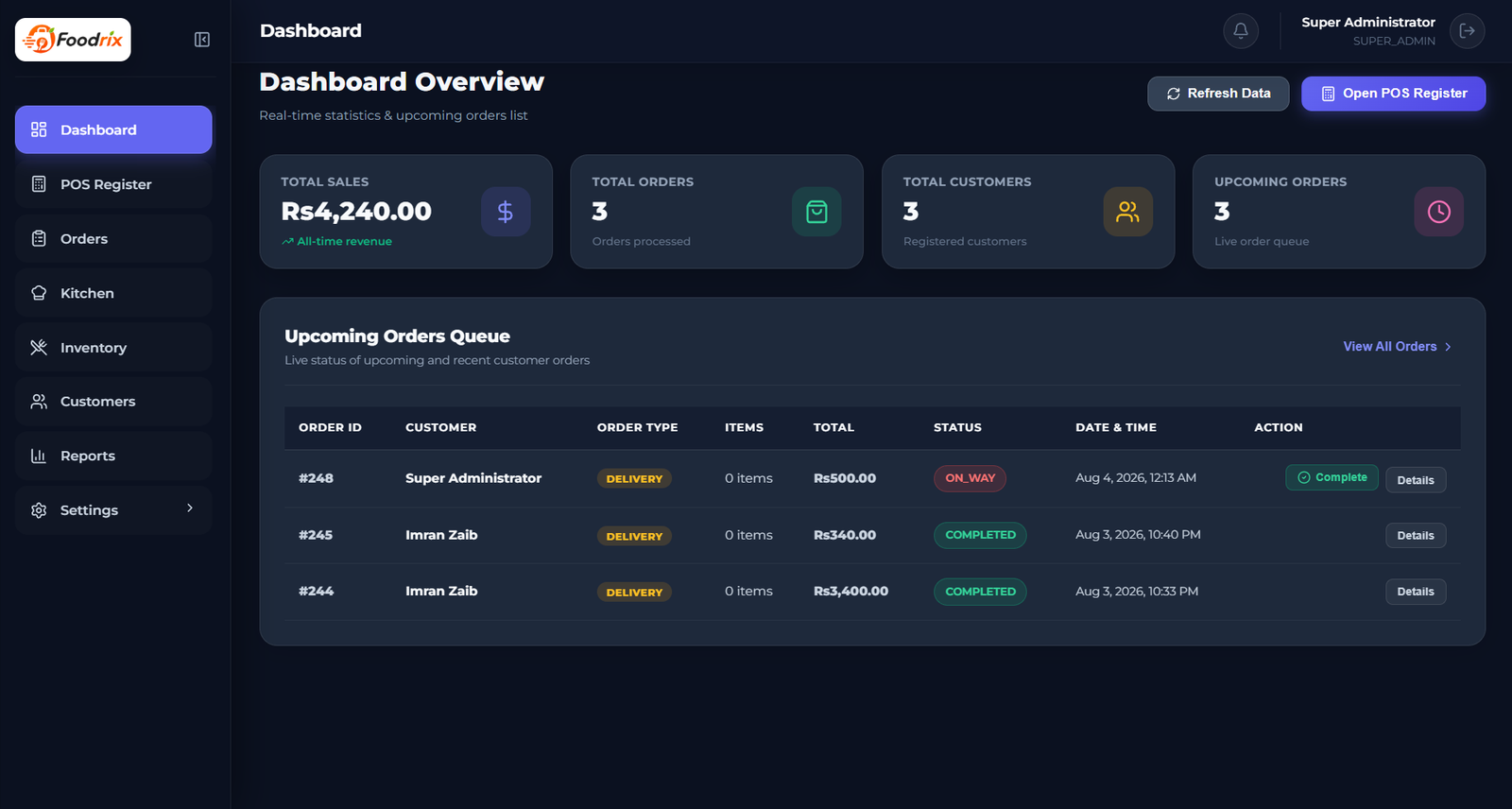
Task: Click the Aug 3, 2026, 10:33 PM date
Action: (x=1137, y=592)
